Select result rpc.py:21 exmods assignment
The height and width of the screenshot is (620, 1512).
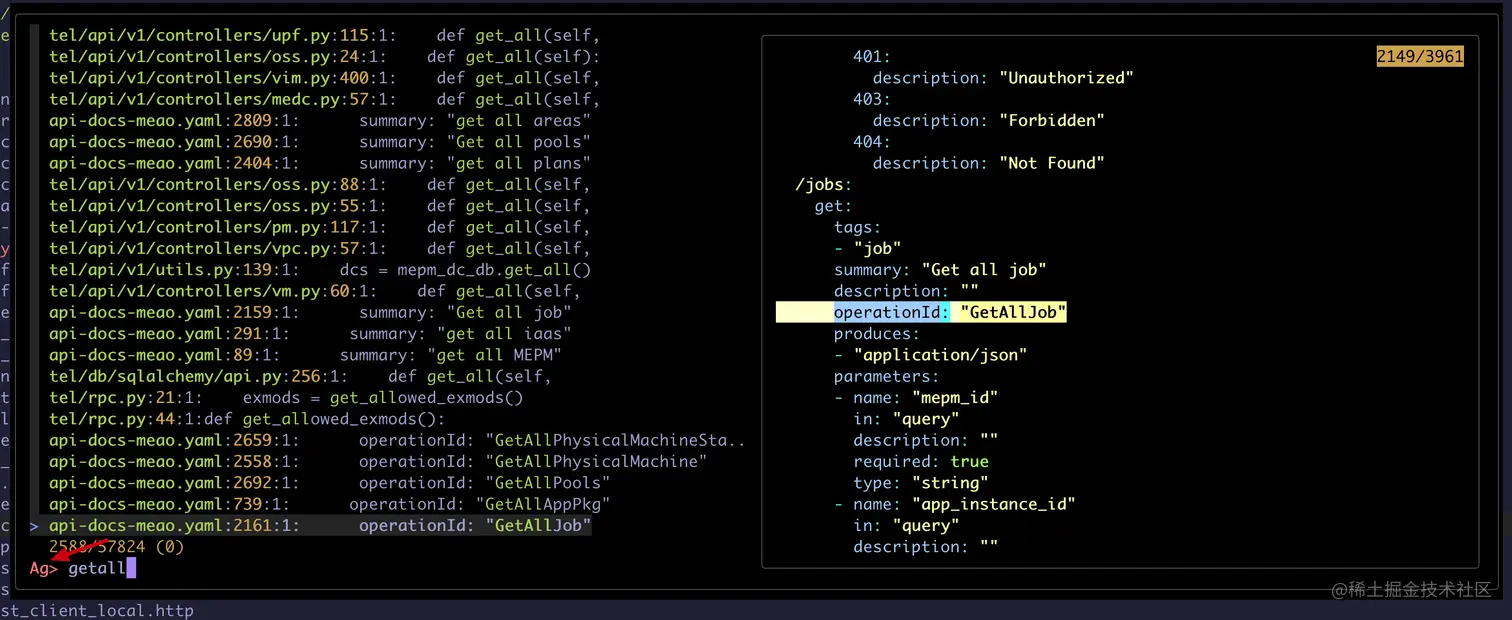click(x=286, y=398)
